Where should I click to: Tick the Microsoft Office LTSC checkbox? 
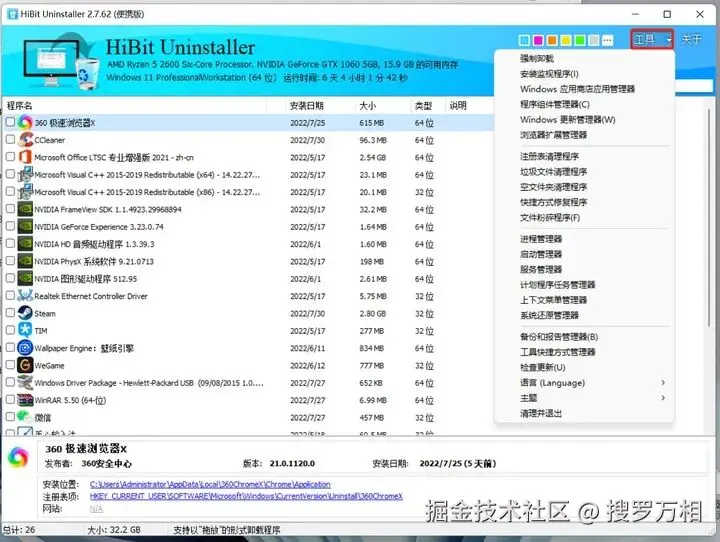coord(10,157)
